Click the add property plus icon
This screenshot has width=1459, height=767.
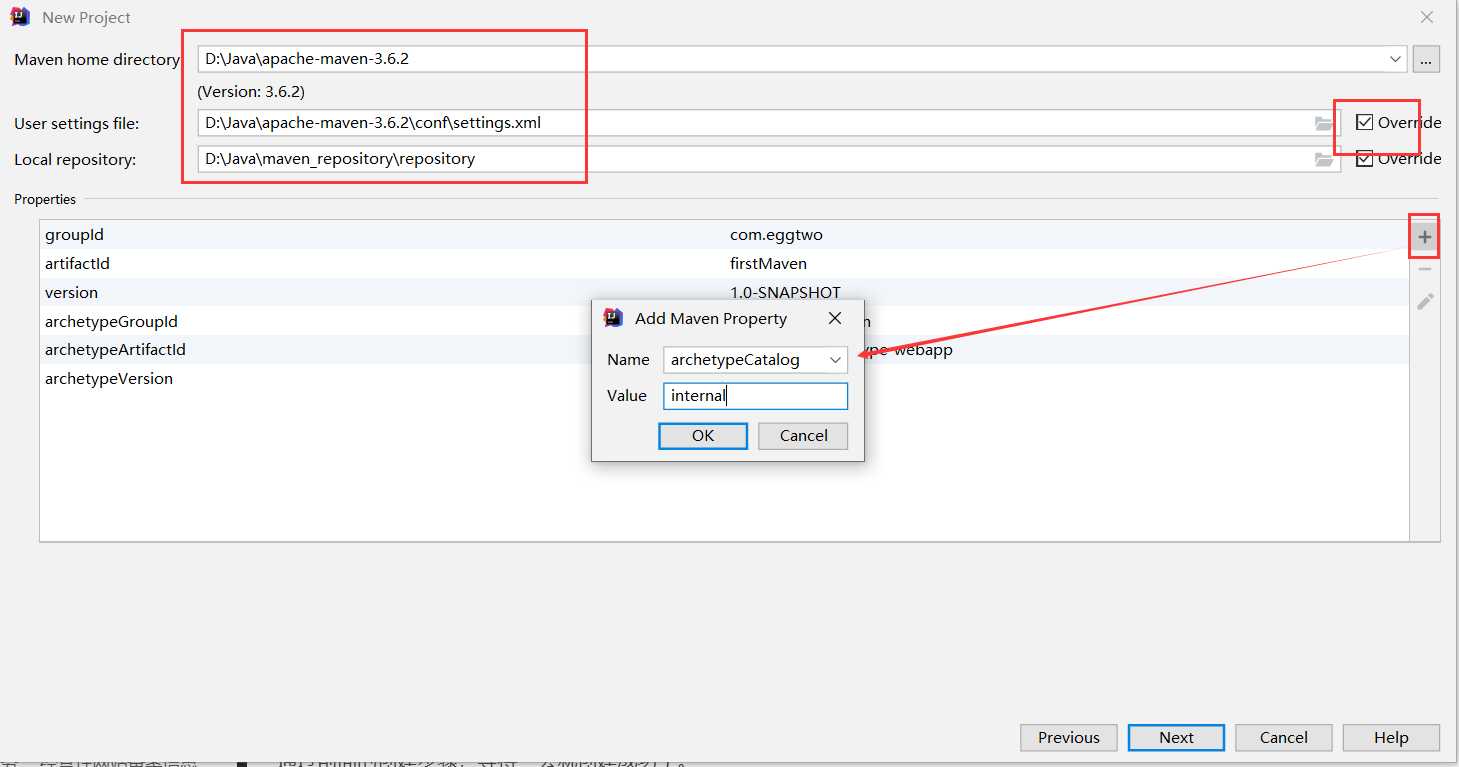[1425, 237]
